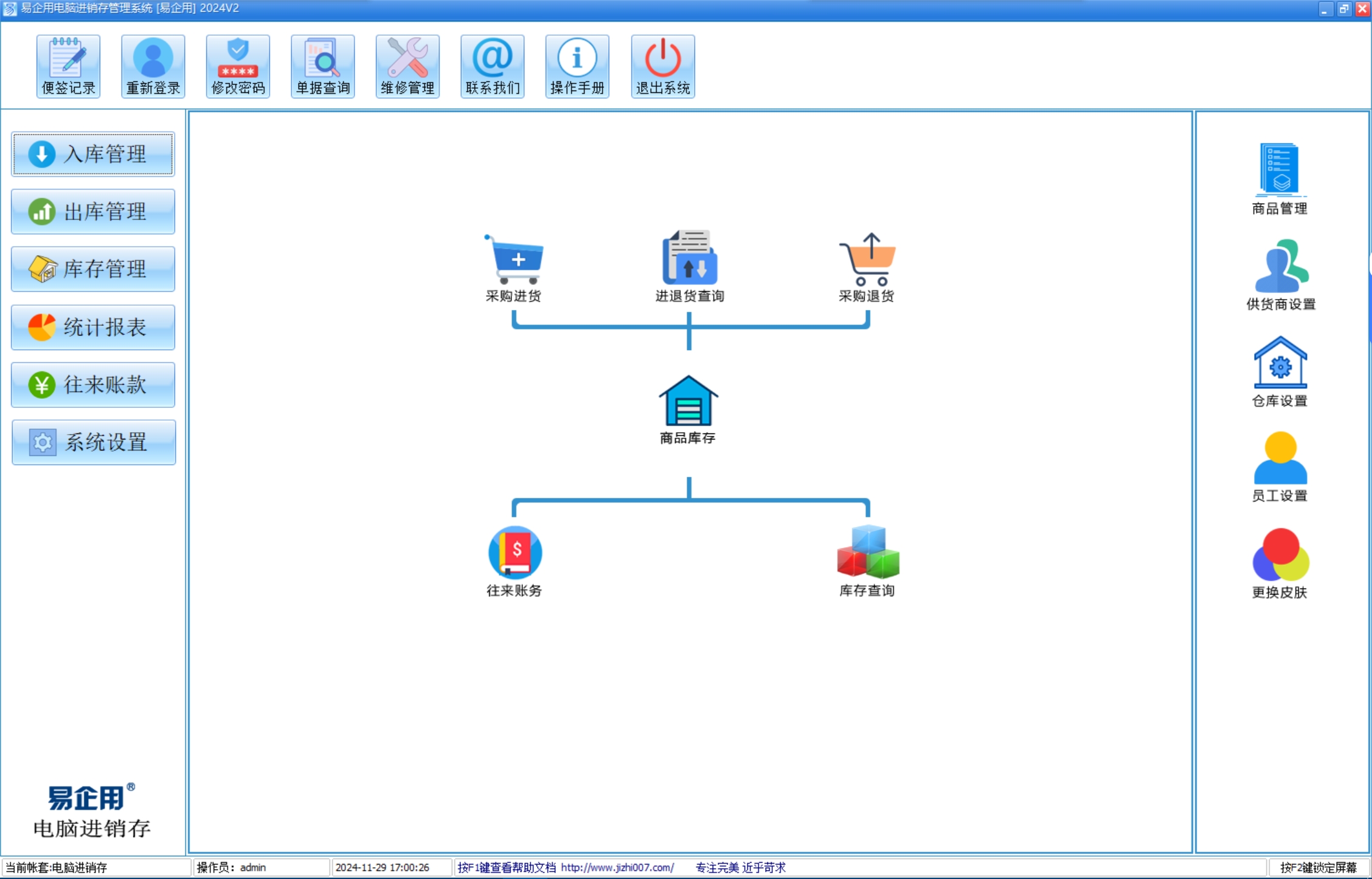The height and width of the screenshot is (879, 1372).
Task: Select the 入库管理 sidebar menu
Action: 93,154
